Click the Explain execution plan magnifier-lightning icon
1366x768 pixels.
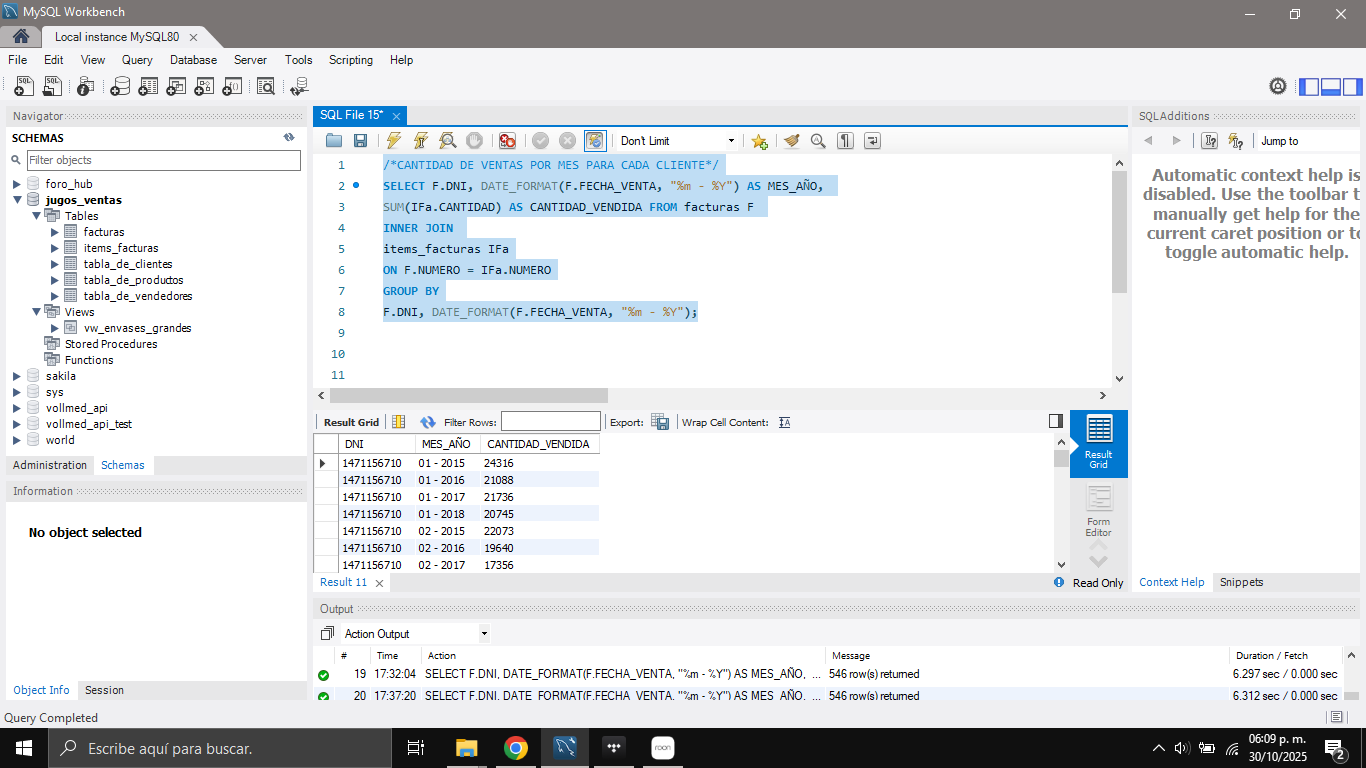click(448, 141)
